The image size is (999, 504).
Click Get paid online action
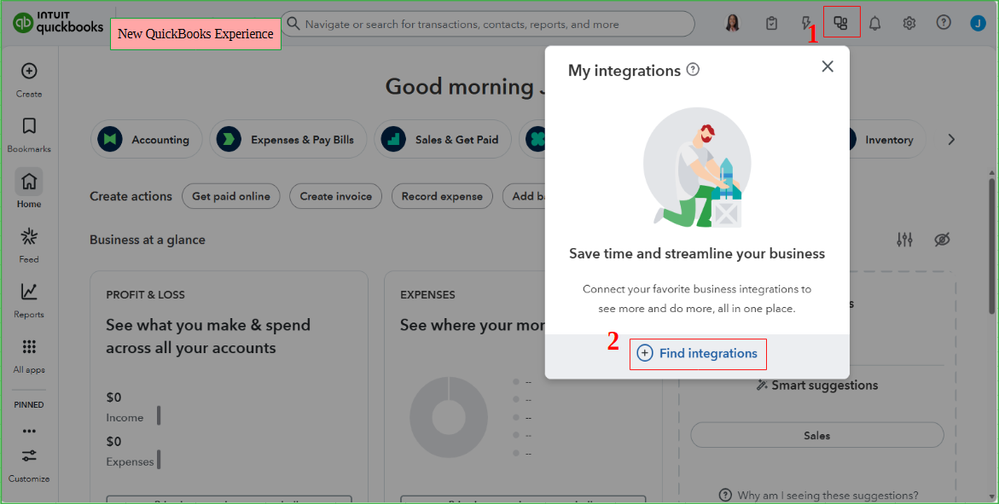point(231,196)
